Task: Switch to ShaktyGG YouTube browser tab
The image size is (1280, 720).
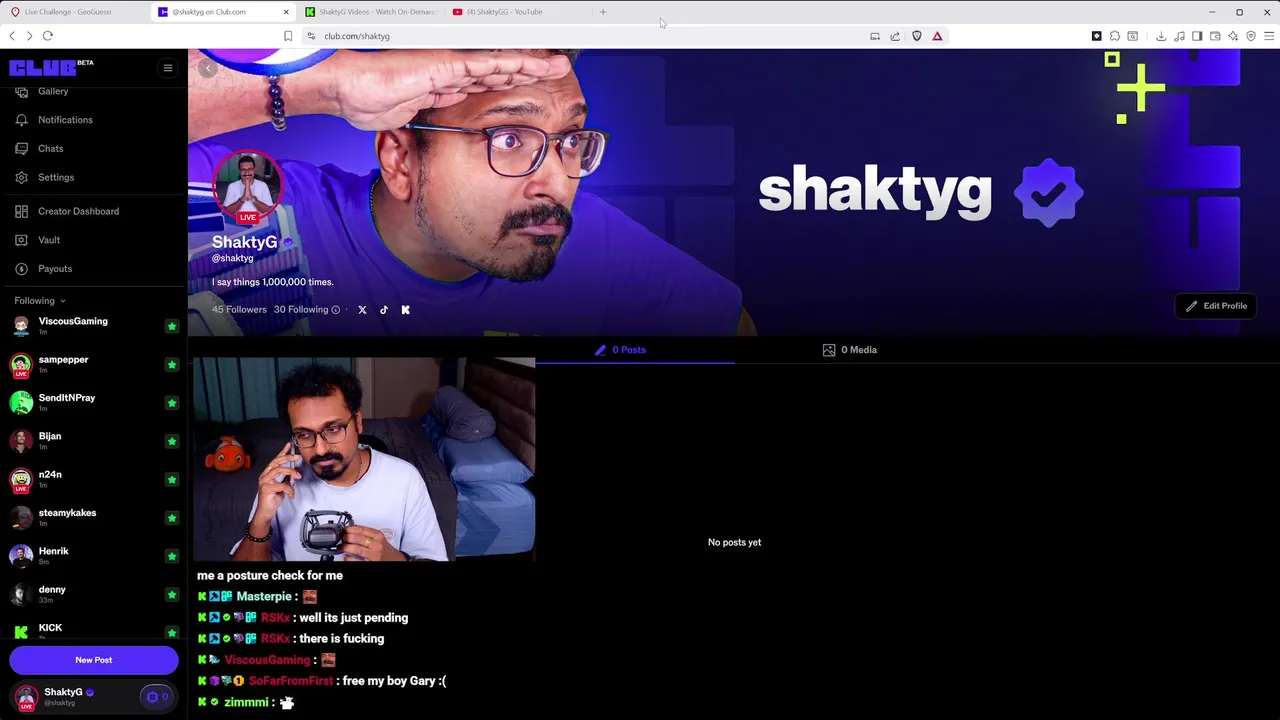Action: click(518, 12)
